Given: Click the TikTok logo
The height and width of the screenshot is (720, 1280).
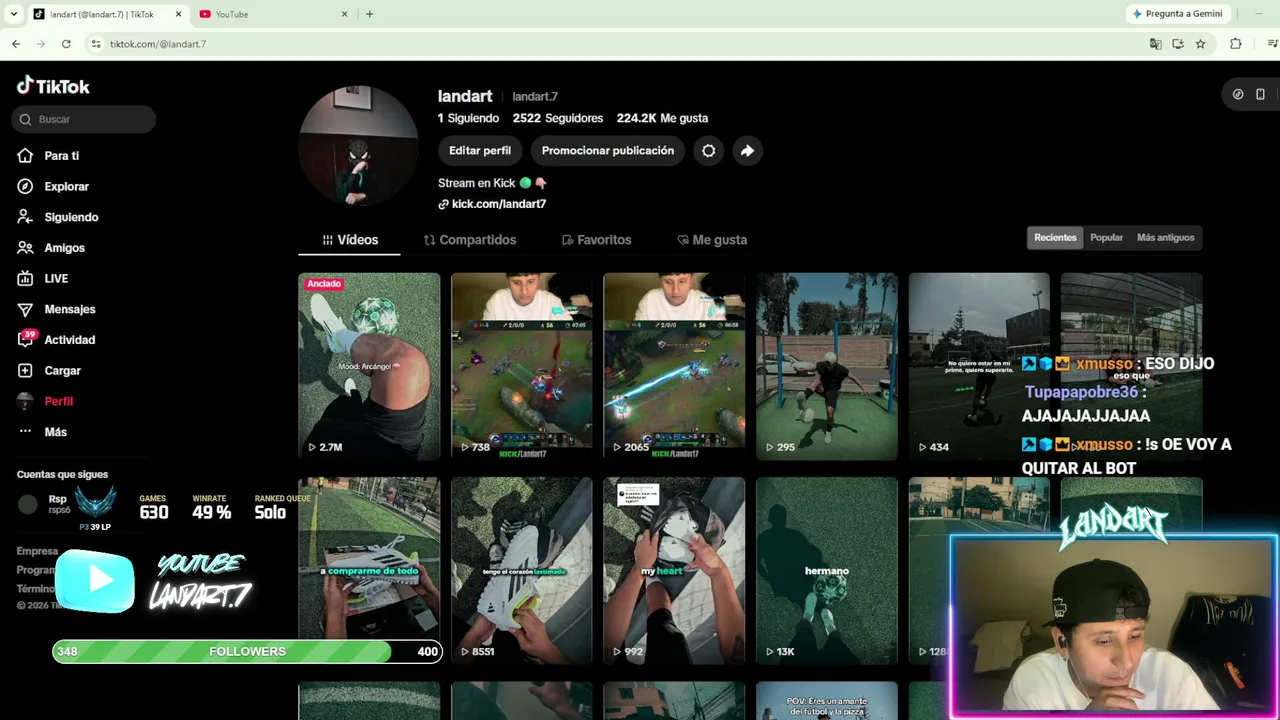Looking at the screenshot, I should [53, 86].
